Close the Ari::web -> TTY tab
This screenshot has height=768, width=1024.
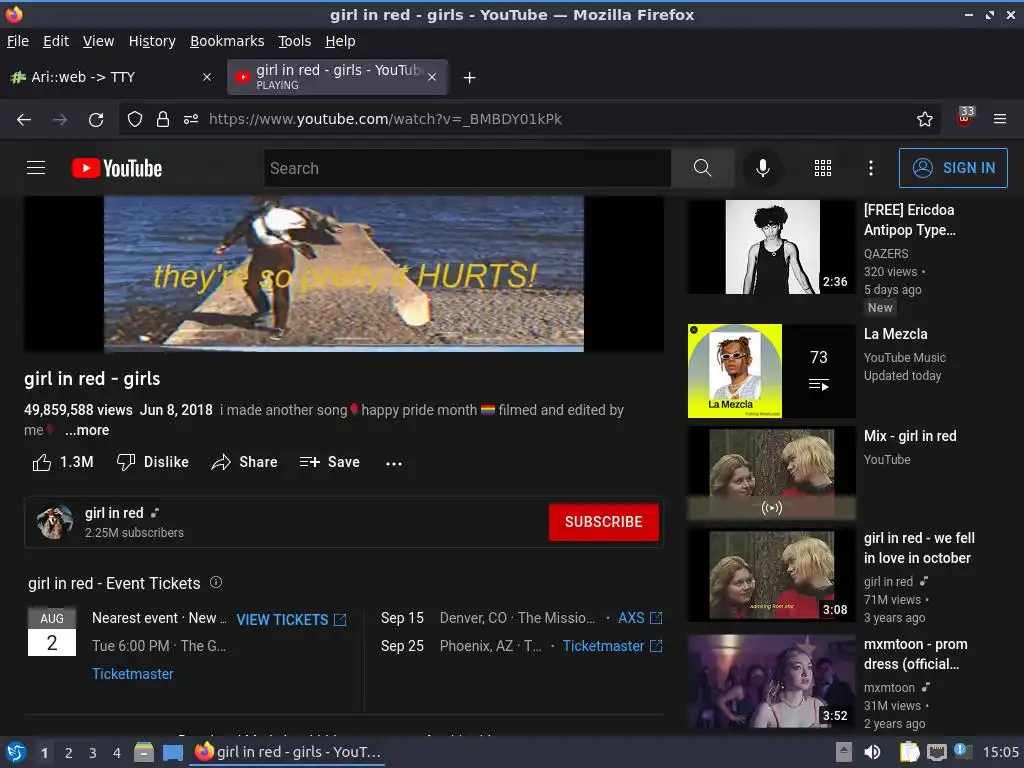207,77
